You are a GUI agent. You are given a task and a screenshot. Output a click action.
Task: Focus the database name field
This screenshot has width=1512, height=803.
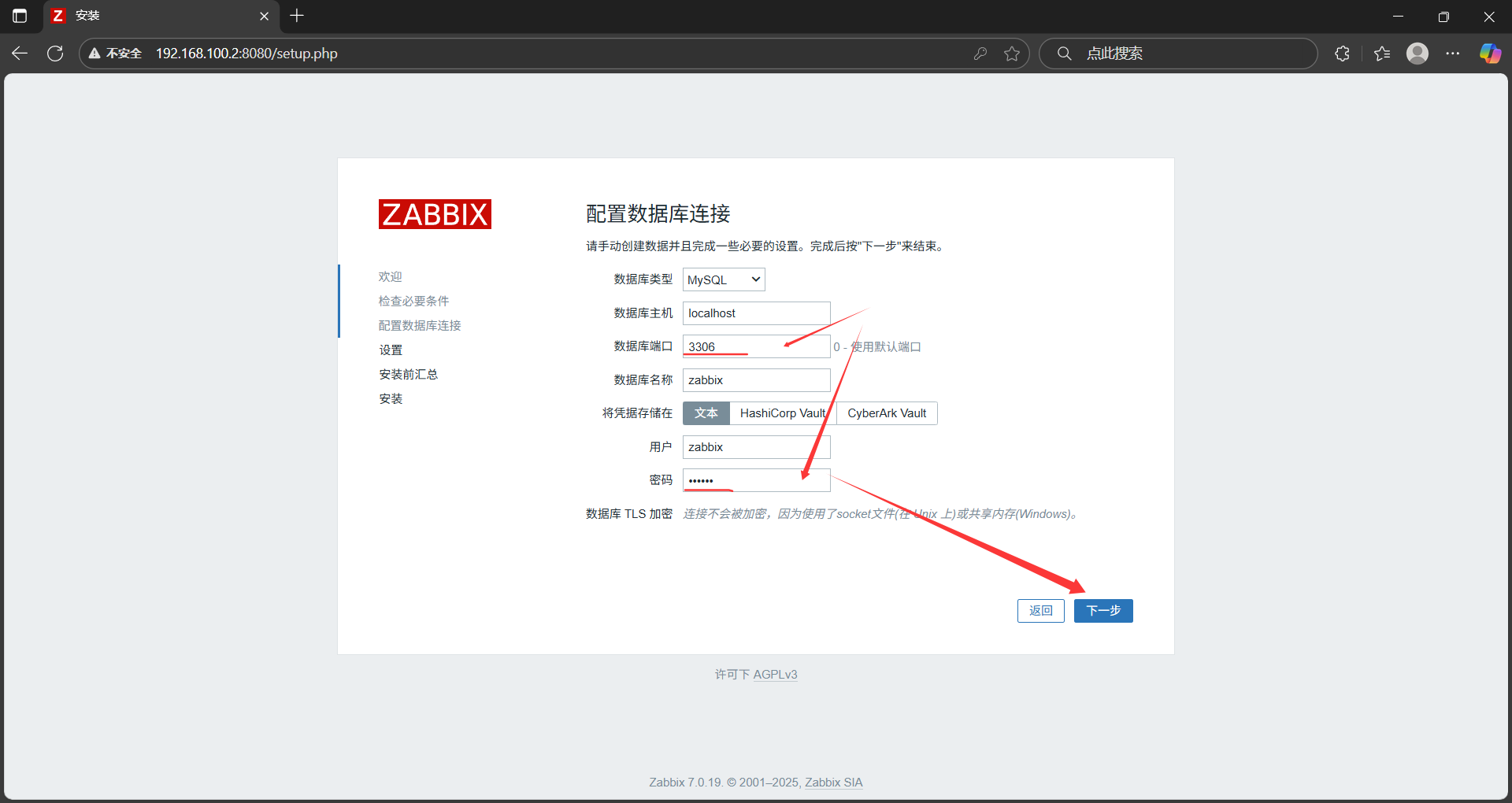756,380
